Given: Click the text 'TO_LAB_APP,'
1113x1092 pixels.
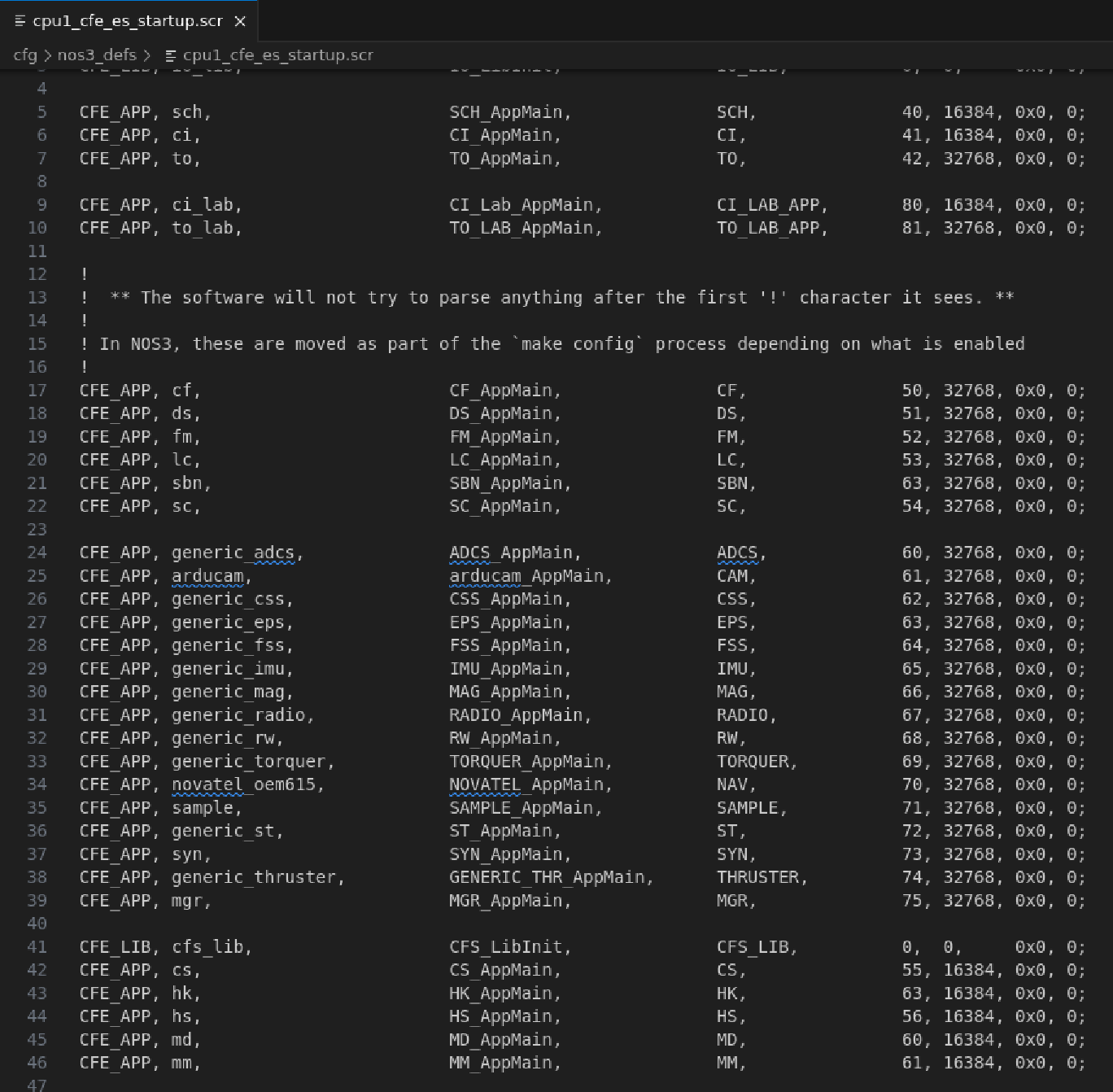Looking at the screenshot, I should tap(772, 228).
